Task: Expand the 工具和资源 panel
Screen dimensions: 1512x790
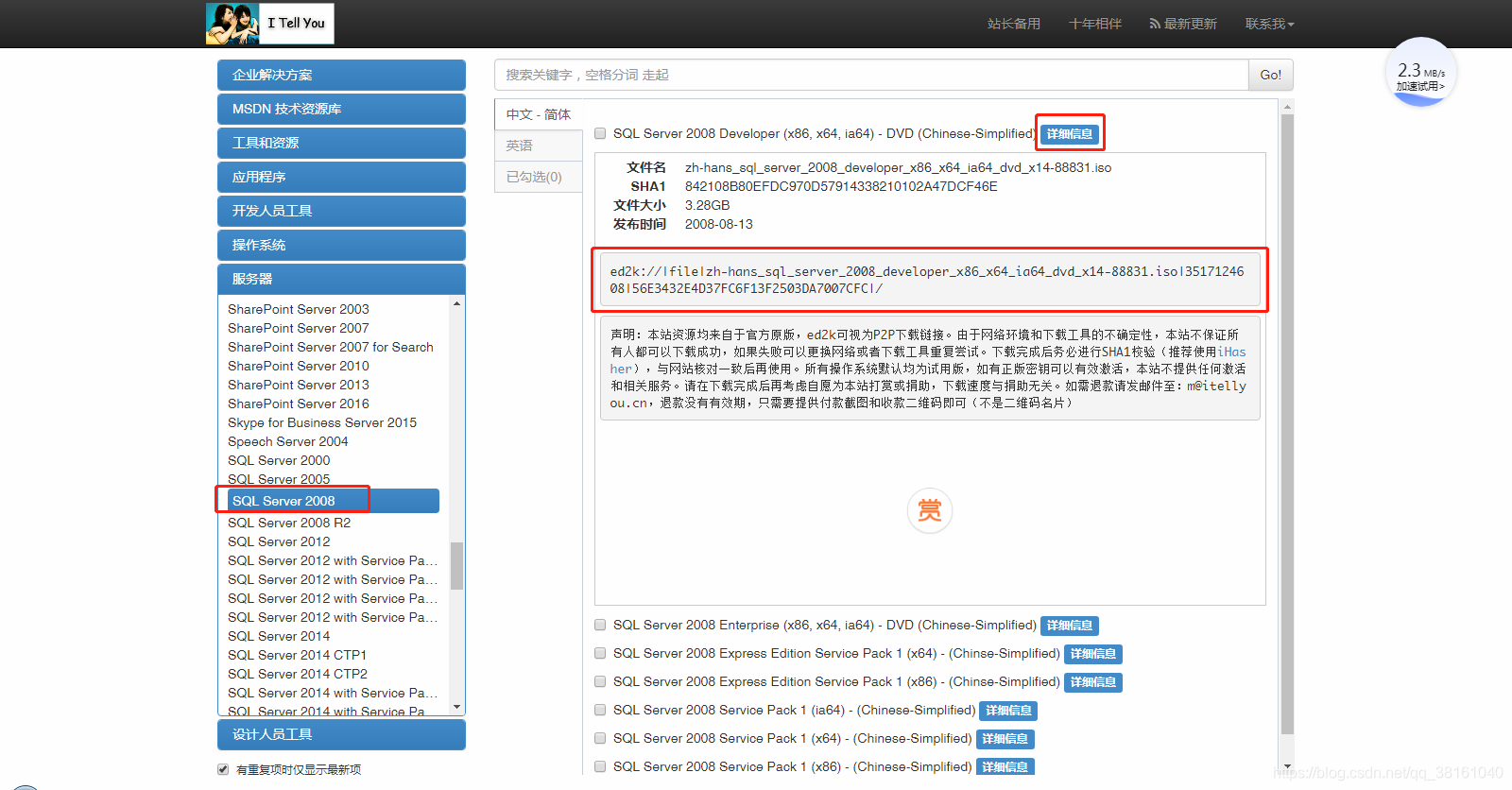Action: tap(341, 143)
